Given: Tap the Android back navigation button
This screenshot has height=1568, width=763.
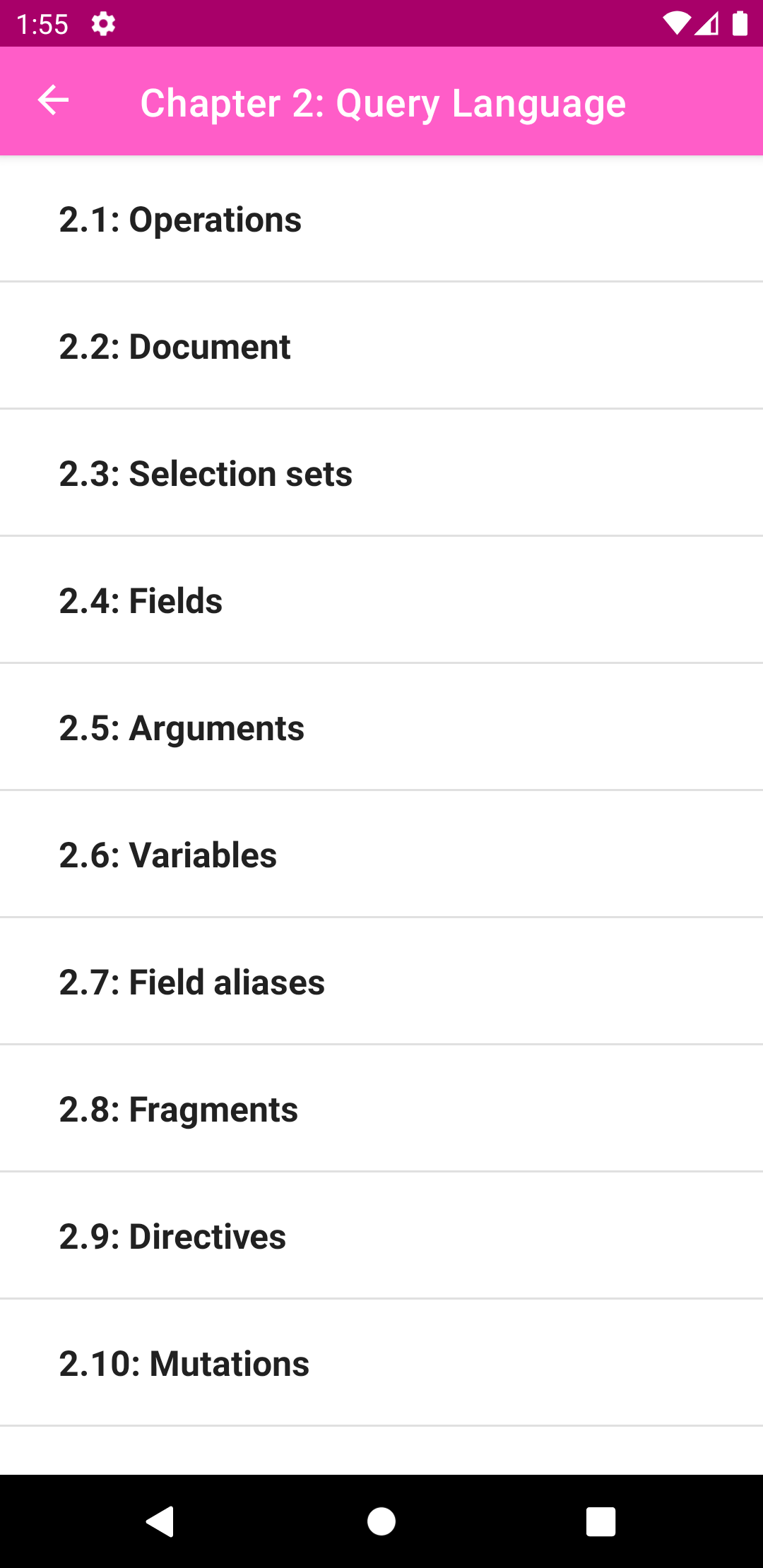Looking at the screenshot, I should [x=160, y=1521].
